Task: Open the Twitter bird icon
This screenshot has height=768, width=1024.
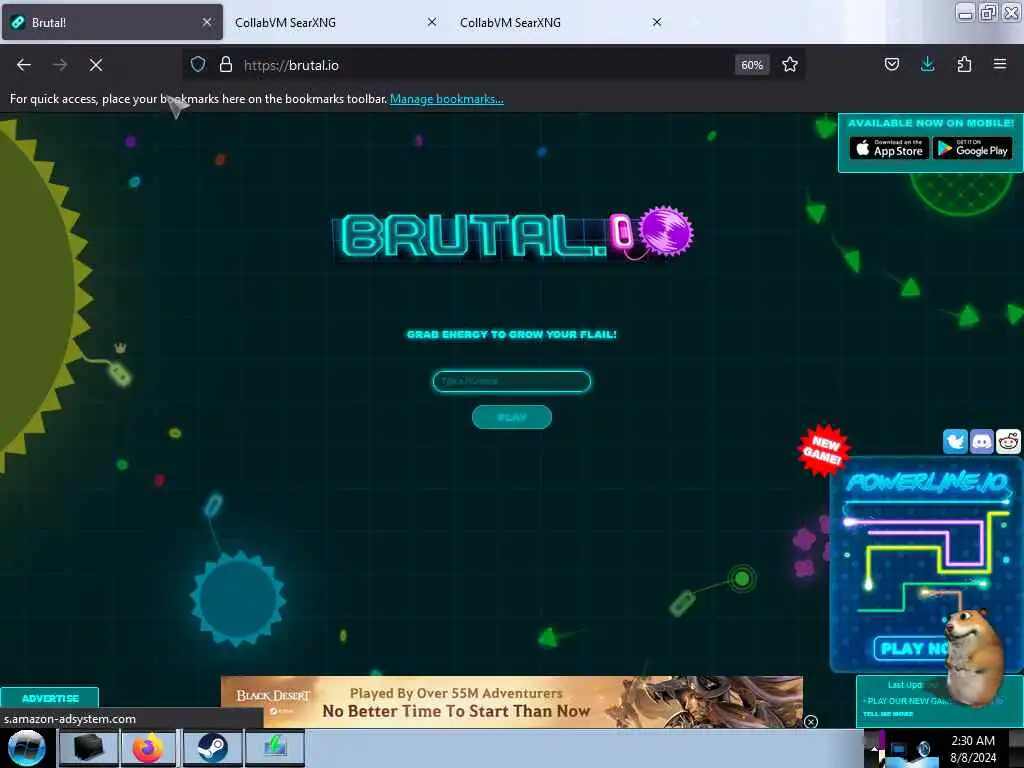Action: coord(955,441)
